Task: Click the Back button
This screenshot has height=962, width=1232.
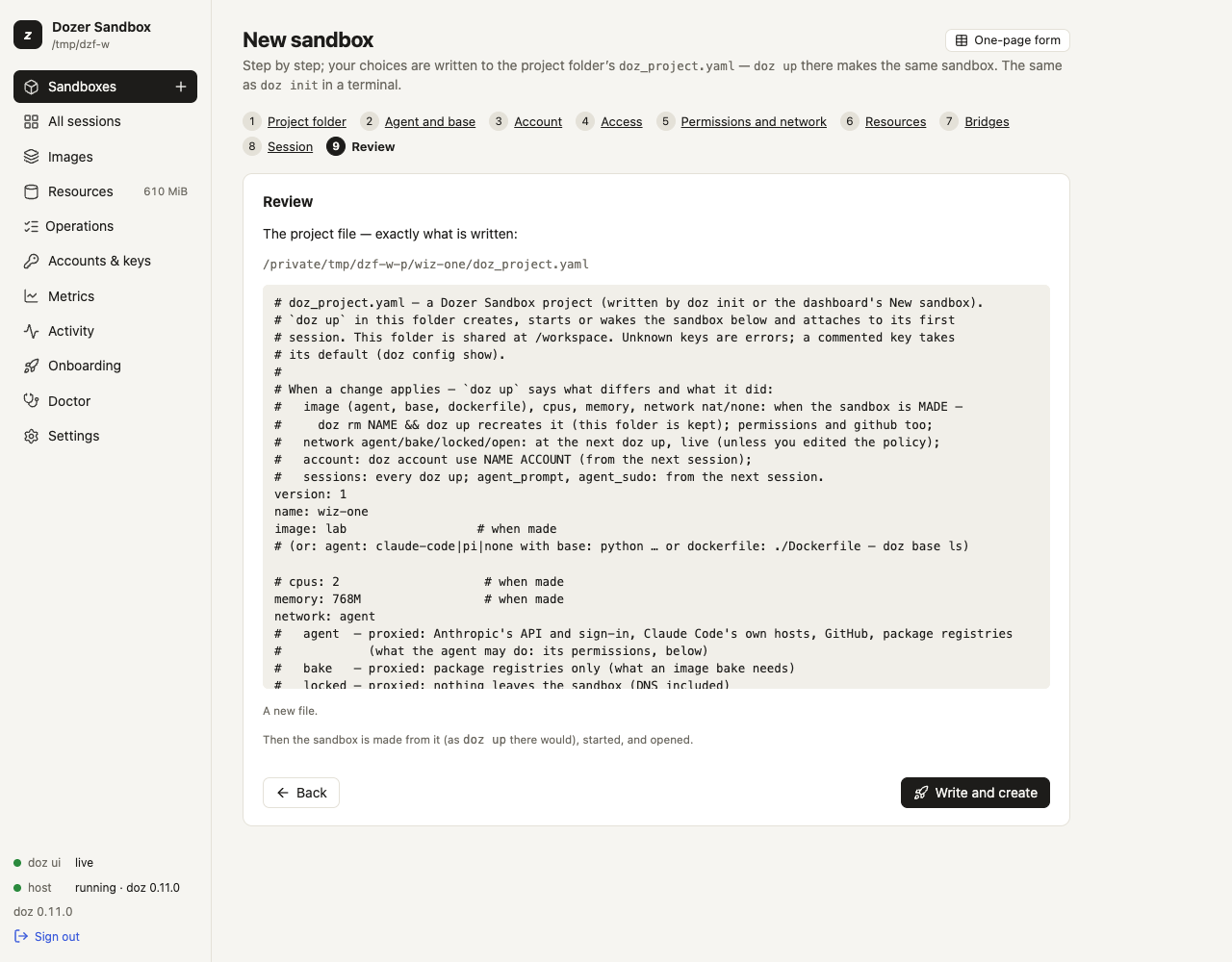Action: pyautogui.click(x=301, y=793)
